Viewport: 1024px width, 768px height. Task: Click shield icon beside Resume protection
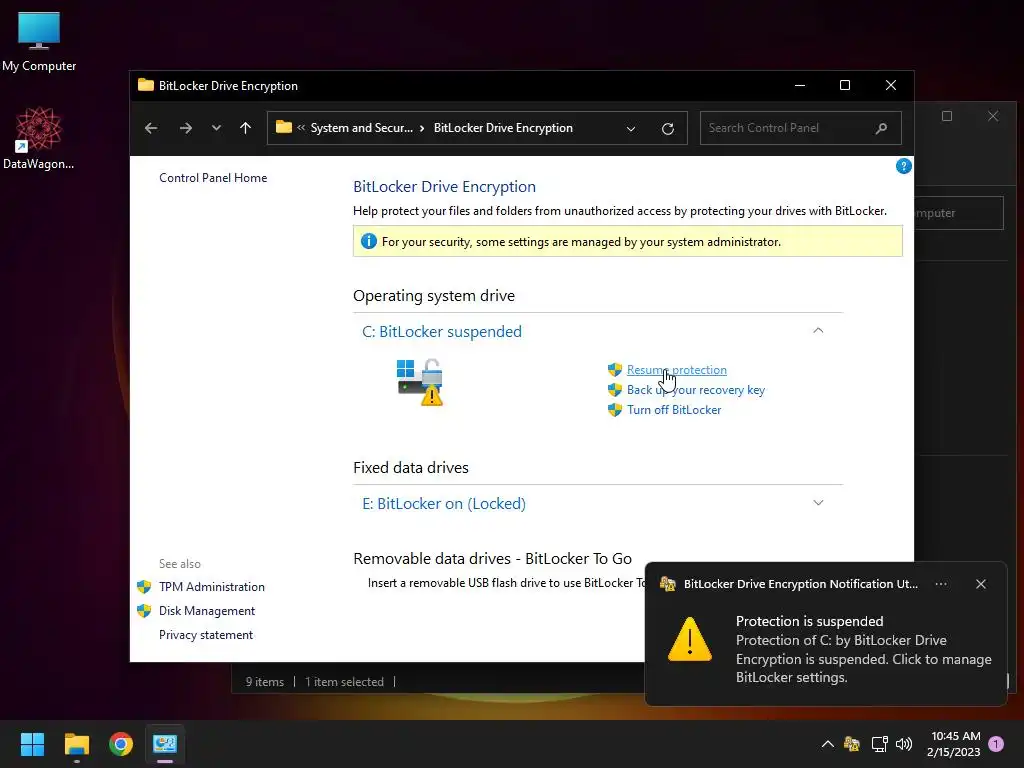pos(615,370)
